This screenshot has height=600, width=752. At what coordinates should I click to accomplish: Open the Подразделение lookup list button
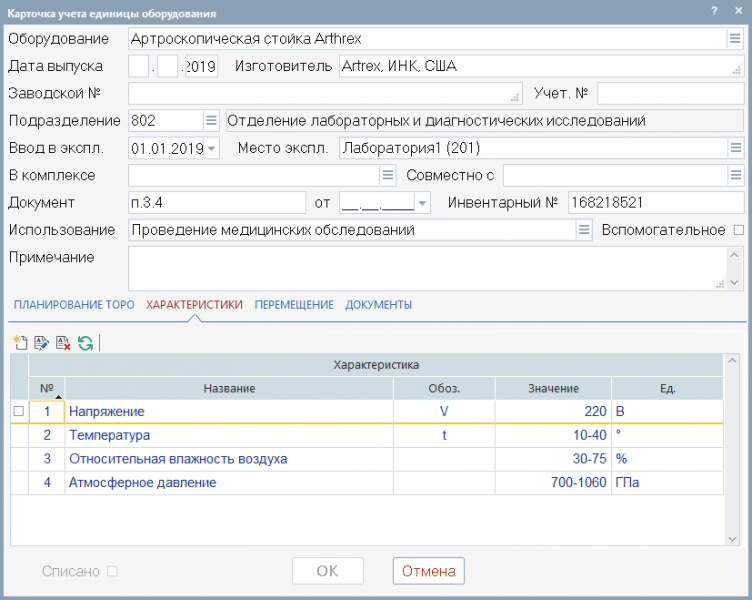click(x=211, y=120)
